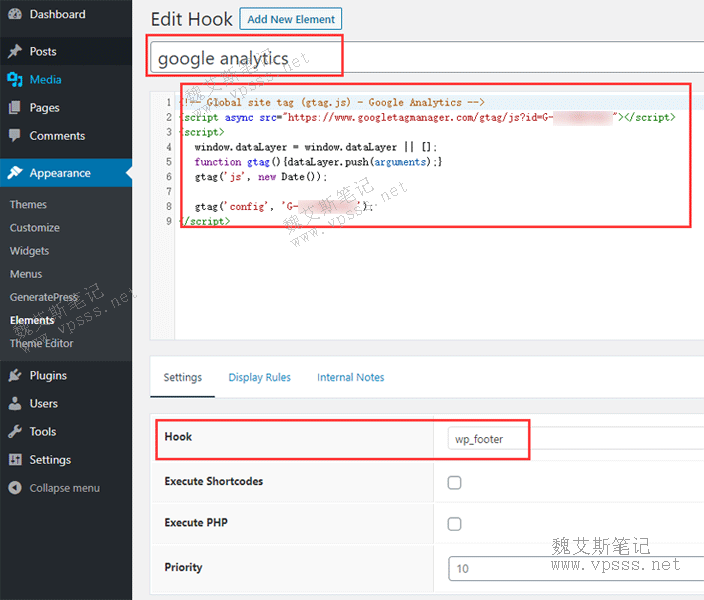Open Themes under Appearance
Viewport: 704px width, 600px height.
click(x=28, y=204)
